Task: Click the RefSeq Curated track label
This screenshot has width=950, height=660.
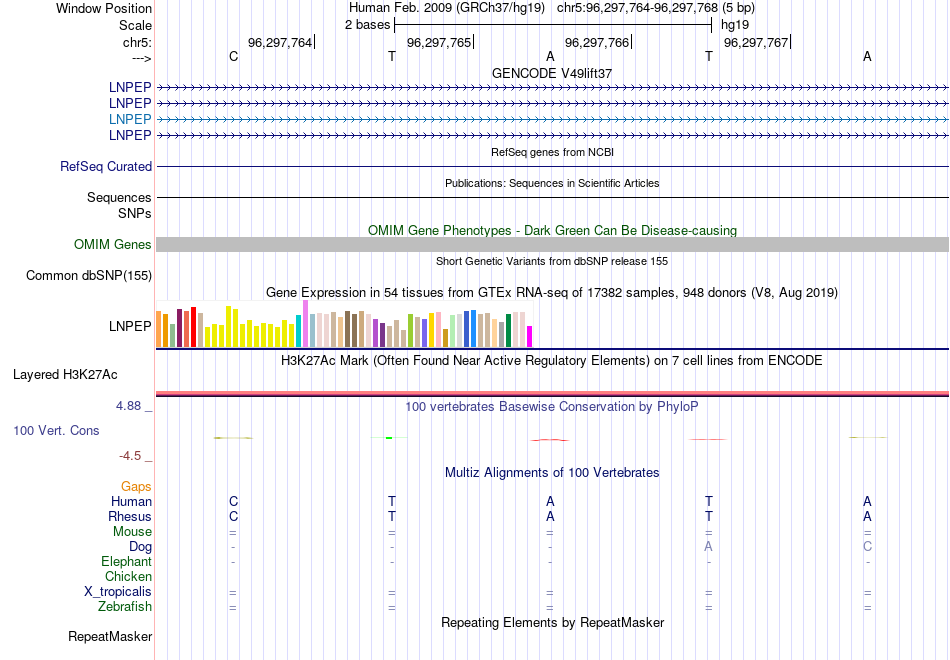Action: point(106,166)
